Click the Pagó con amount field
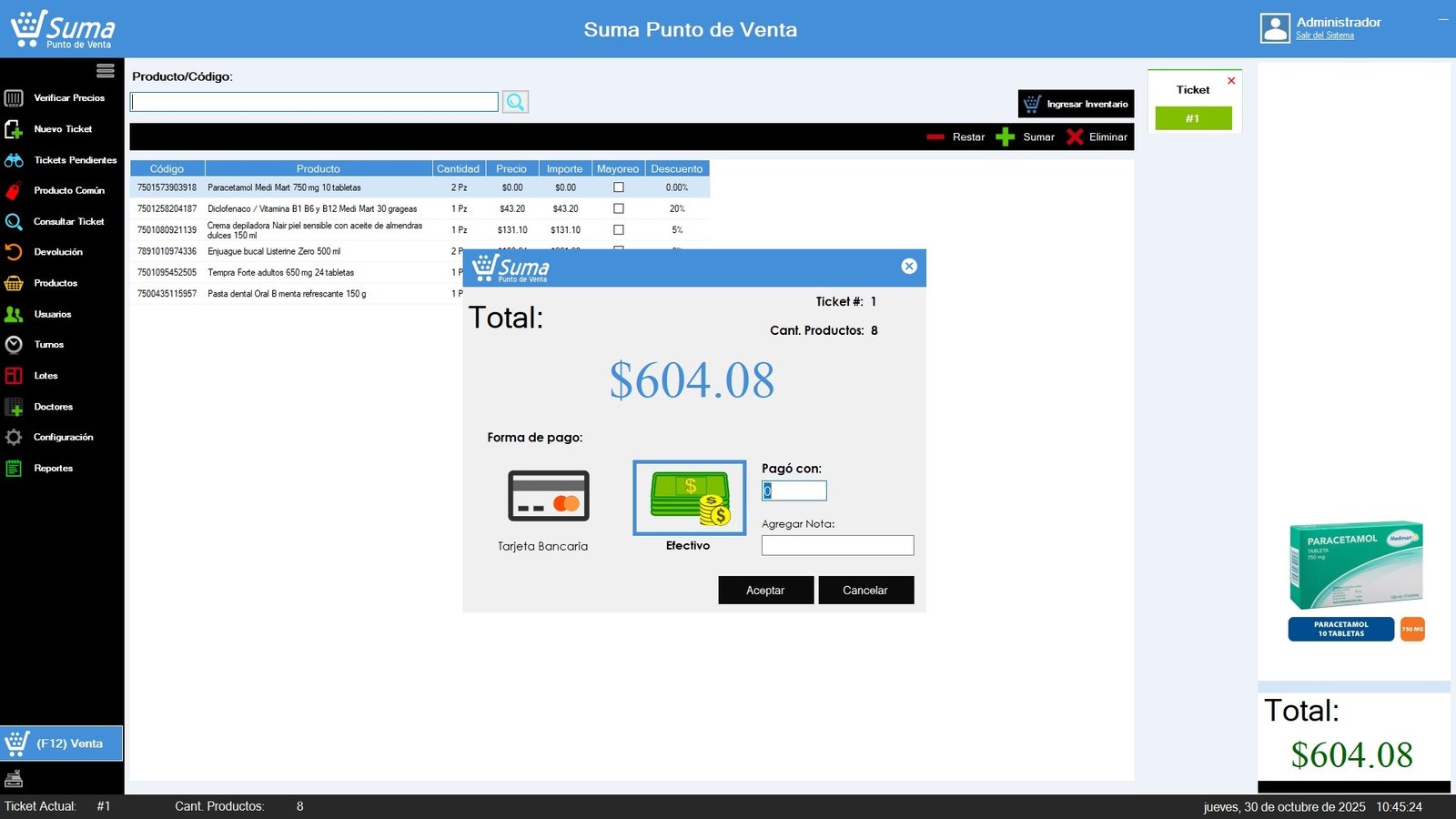This screenshot has height=819, width=1456. pos(794,491)
